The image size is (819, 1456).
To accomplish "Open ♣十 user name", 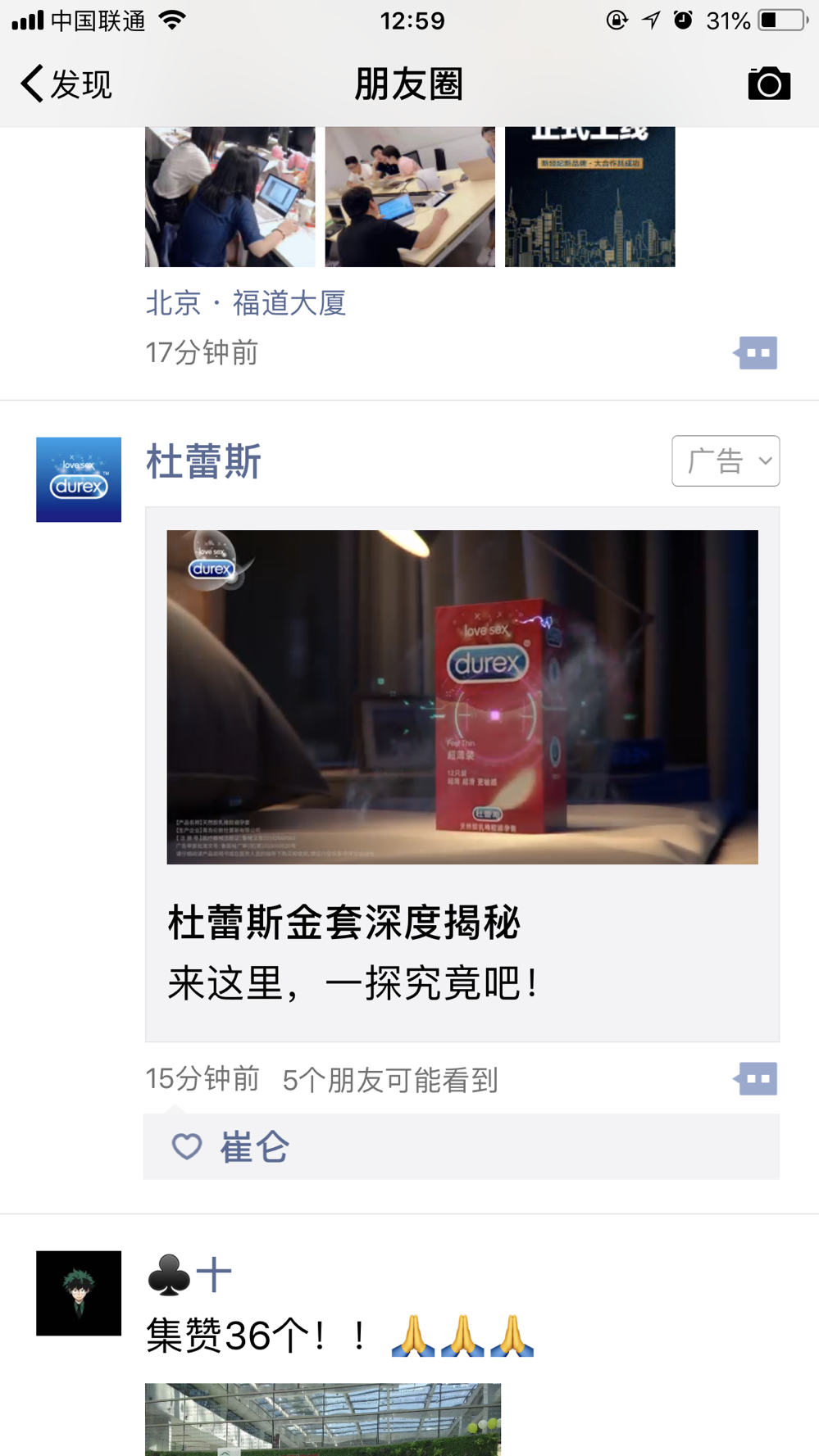I will 189,1275.
